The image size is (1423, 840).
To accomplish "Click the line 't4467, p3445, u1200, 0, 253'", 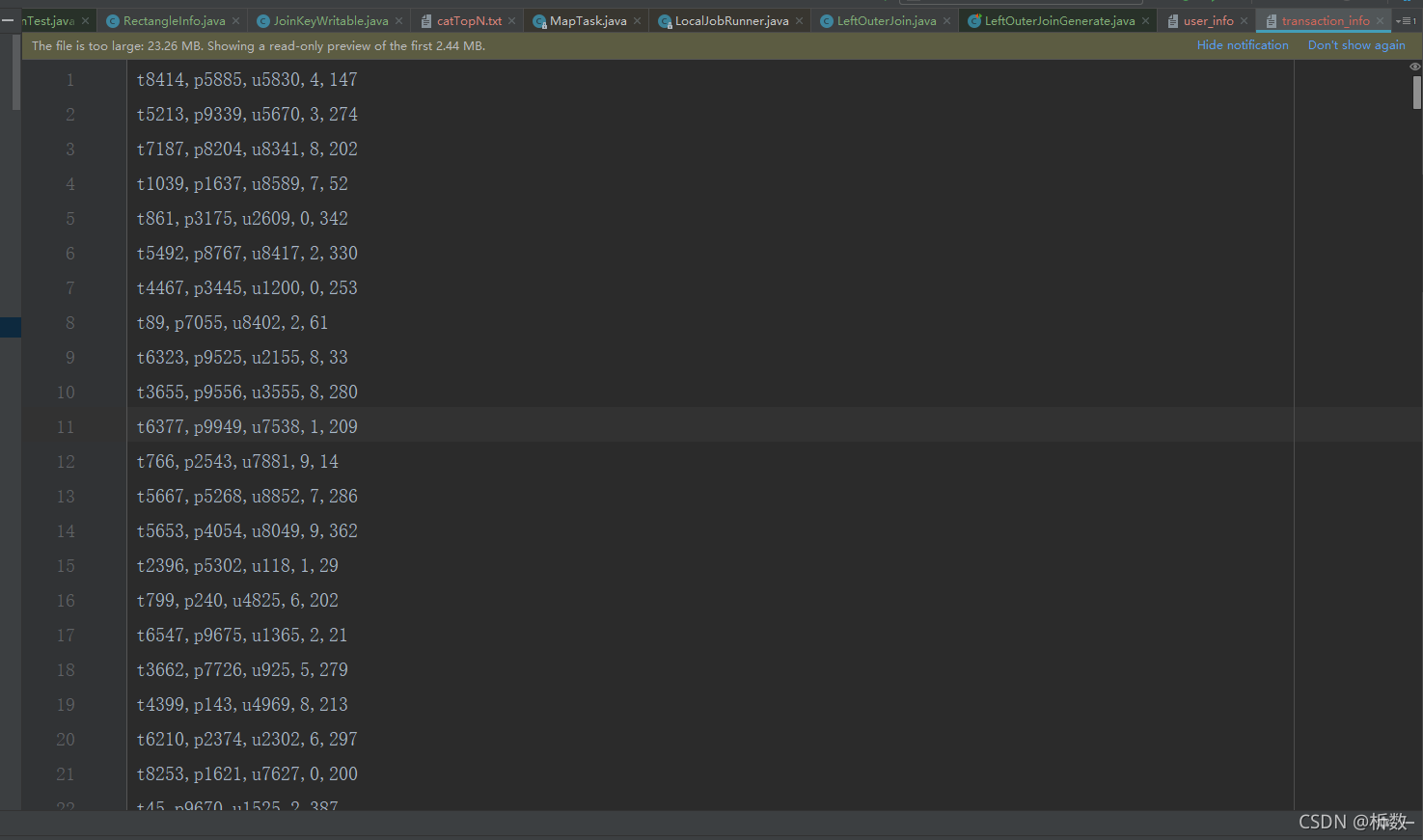I will (247, 288).
